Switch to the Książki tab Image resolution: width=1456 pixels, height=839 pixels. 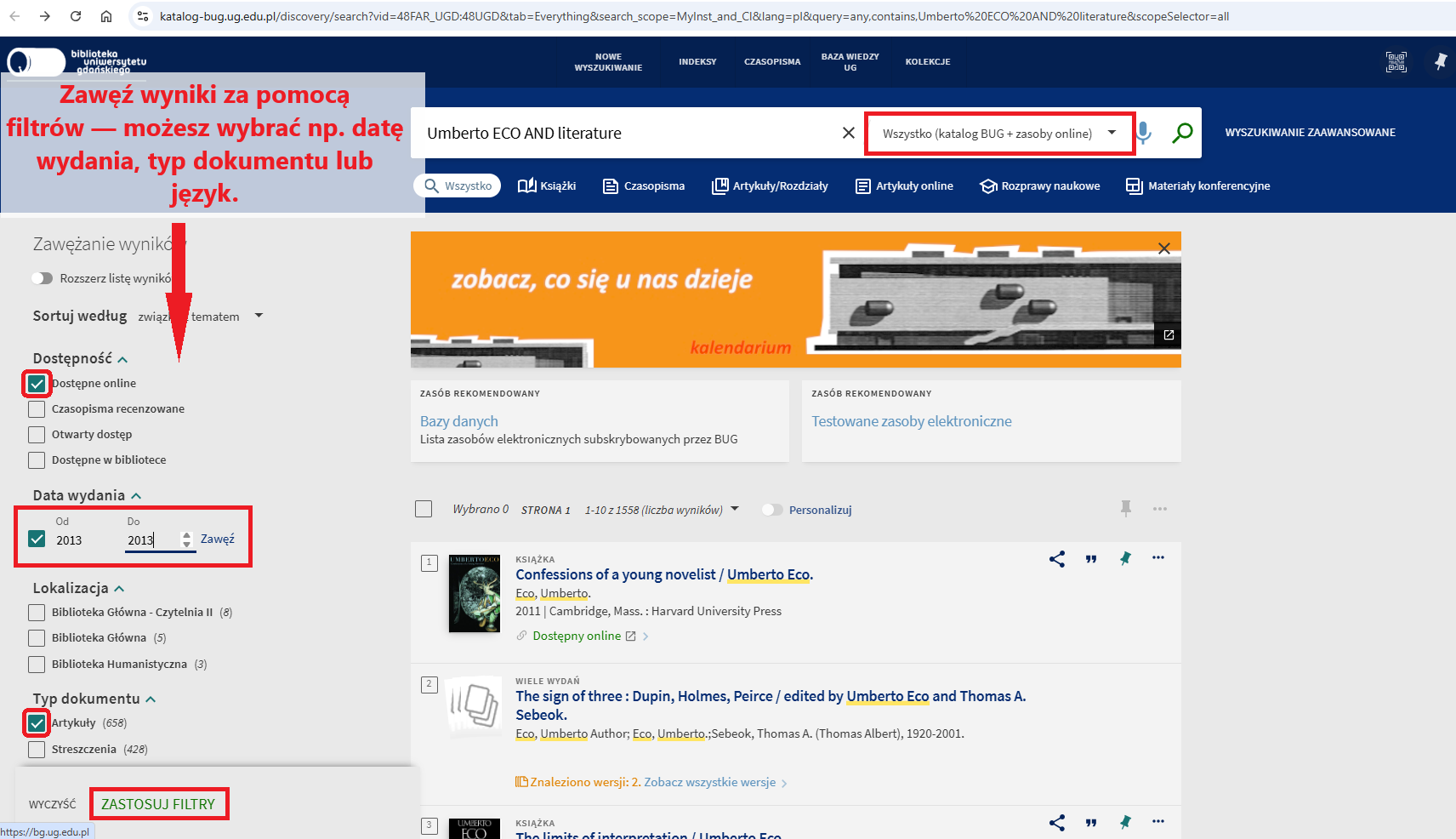click(x=547, y=186)
